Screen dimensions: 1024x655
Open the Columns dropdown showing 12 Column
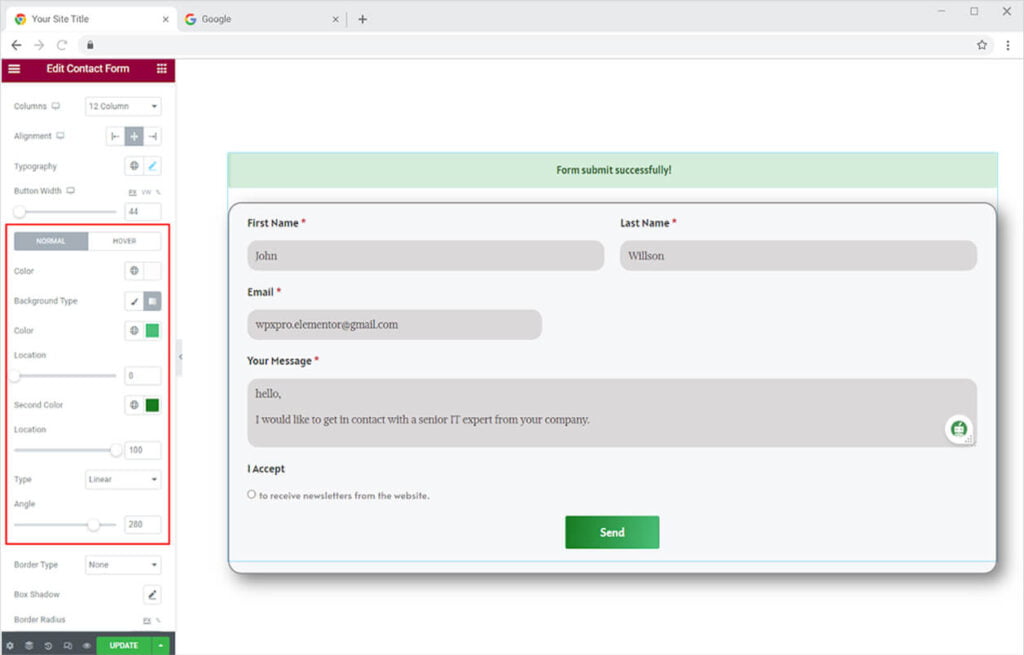click(x=123, y=106)
